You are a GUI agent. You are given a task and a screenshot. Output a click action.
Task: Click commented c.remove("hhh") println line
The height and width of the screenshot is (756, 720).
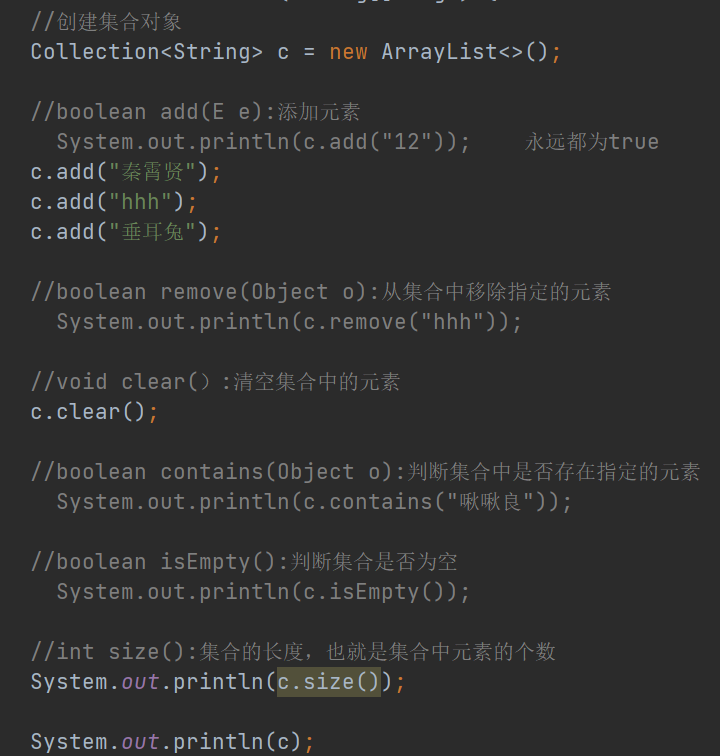pyautogui.click(x=289, y=322)
